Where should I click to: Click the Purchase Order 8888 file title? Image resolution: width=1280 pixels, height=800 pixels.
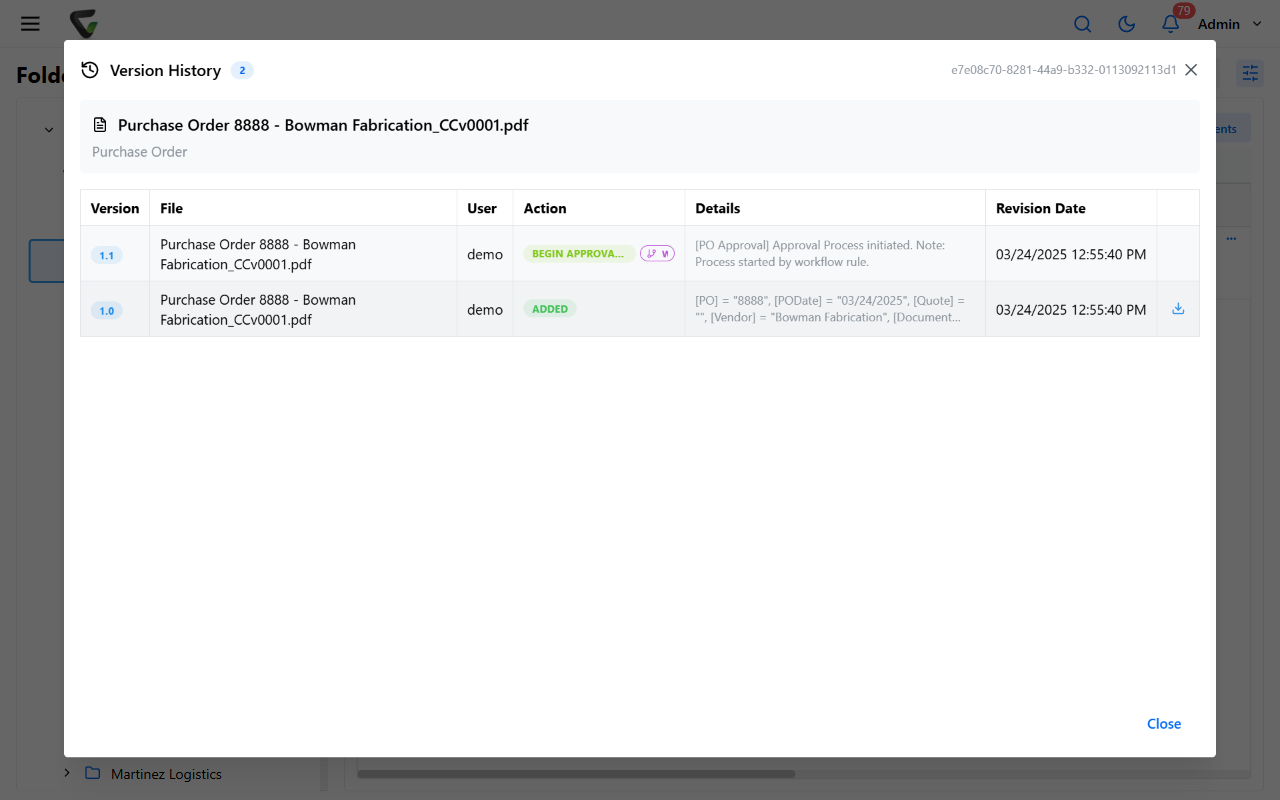323,125
